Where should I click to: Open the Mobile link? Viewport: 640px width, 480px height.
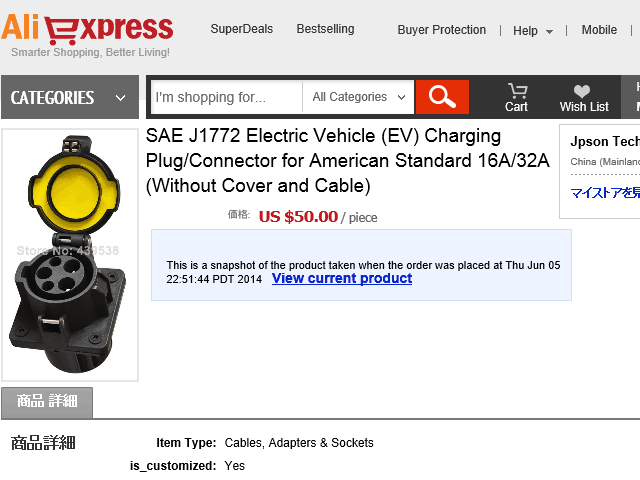(599, 30)
